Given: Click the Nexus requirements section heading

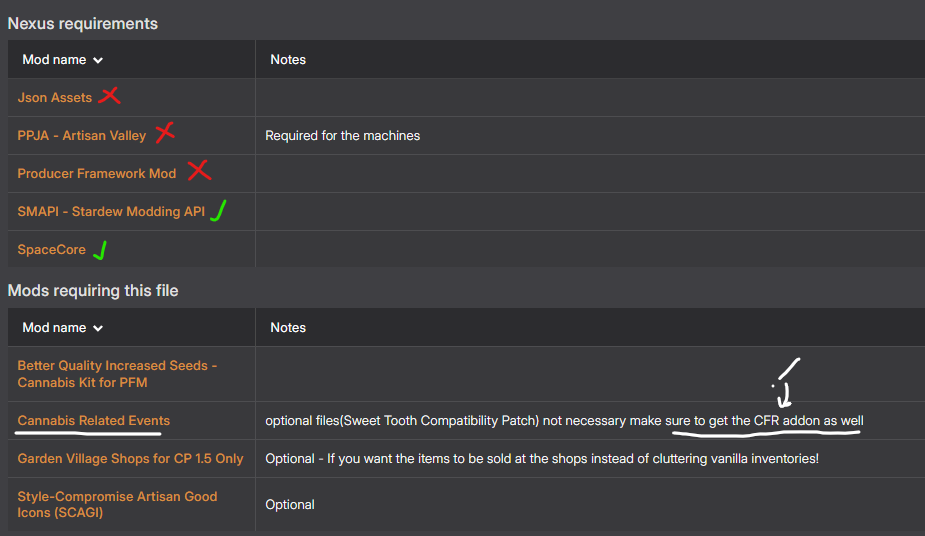Looking at the screenshot, I should pyautogui.click(x=83, y=23).
